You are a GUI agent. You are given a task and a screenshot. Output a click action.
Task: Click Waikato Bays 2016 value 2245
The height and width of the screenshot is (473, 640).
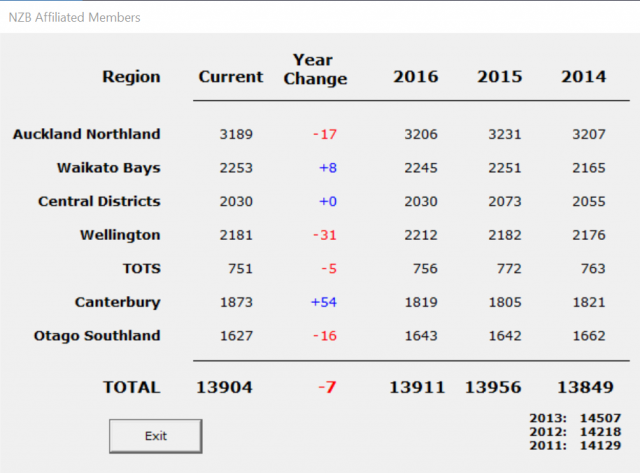click(421, 168)
